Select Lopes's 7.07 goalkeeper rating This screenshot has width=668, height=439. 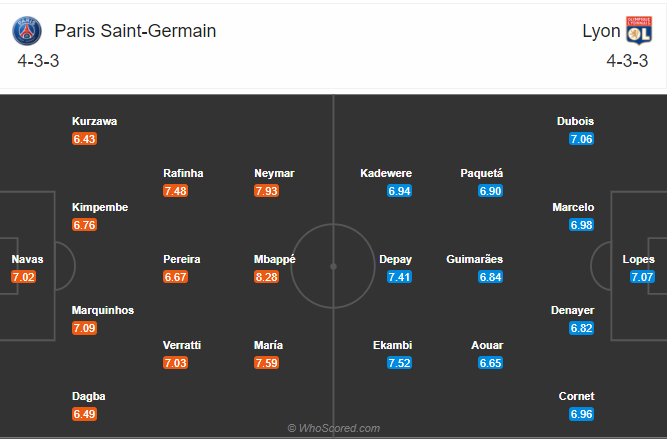tap(642, 276)
